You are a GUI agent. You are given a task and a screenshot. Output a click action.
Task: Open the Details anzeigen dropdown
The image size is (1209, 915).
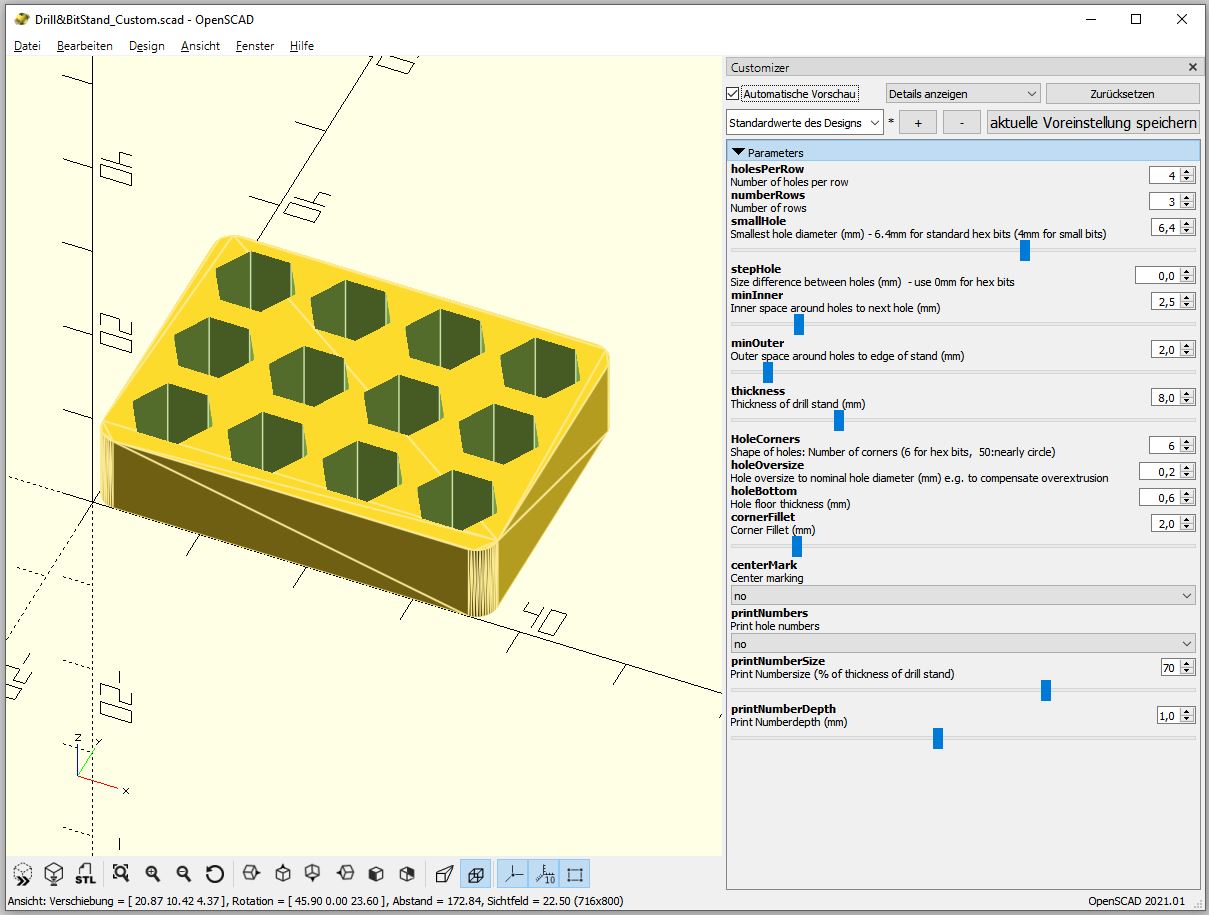coord(964,93)
